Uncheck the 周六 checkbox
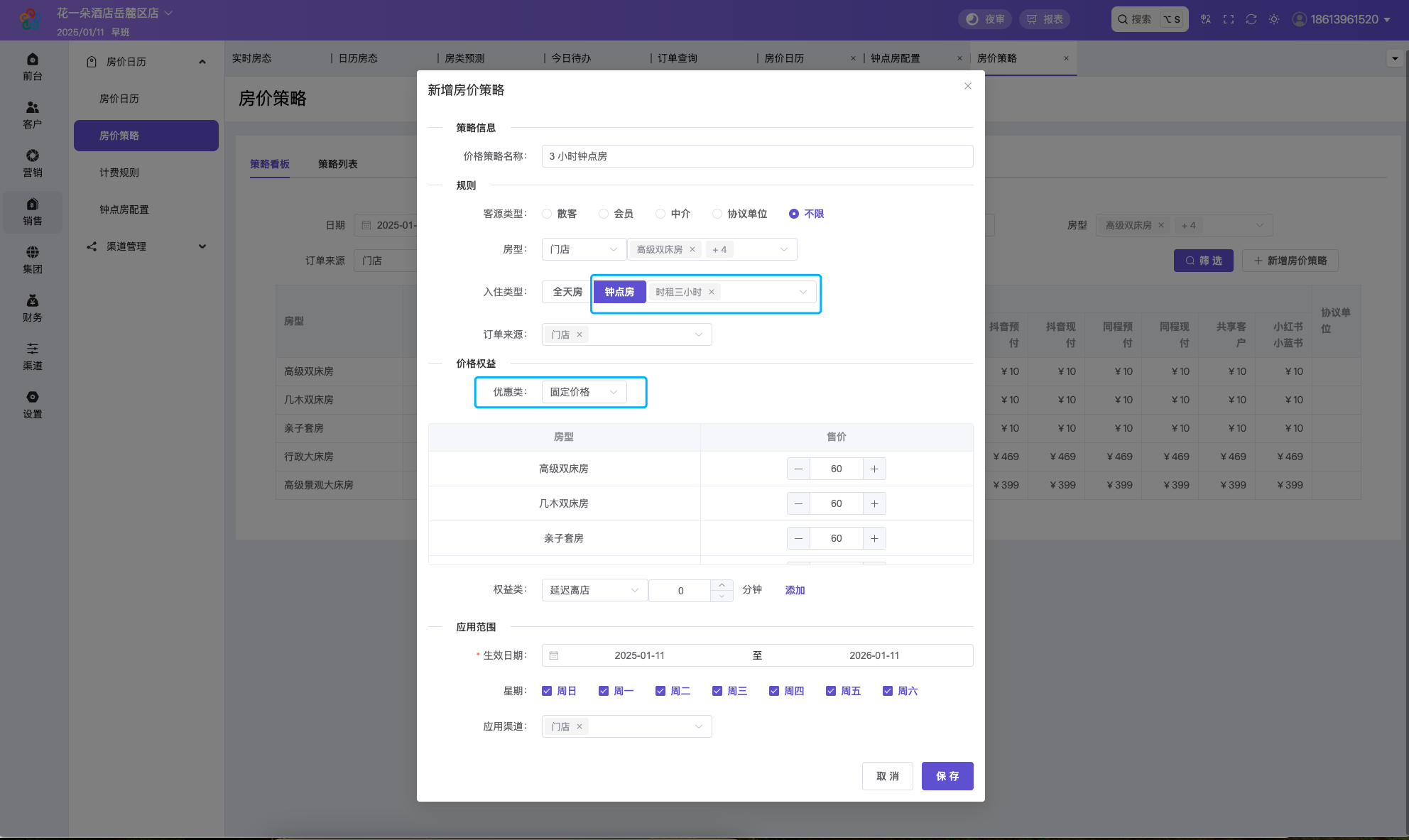Image resolution: width=1409 pixels, height=840 pixels. coord(888,691)
